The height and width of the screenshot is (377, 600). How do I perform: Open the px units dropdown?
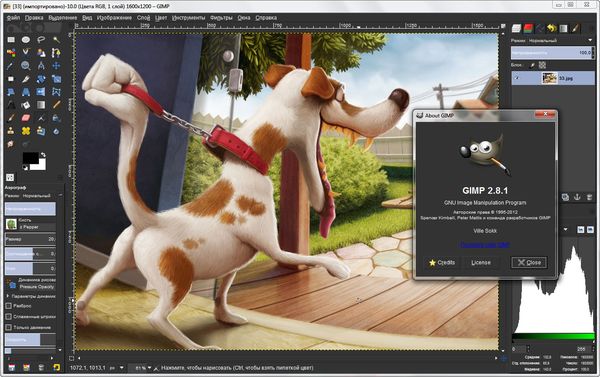[x=121, y=368]
